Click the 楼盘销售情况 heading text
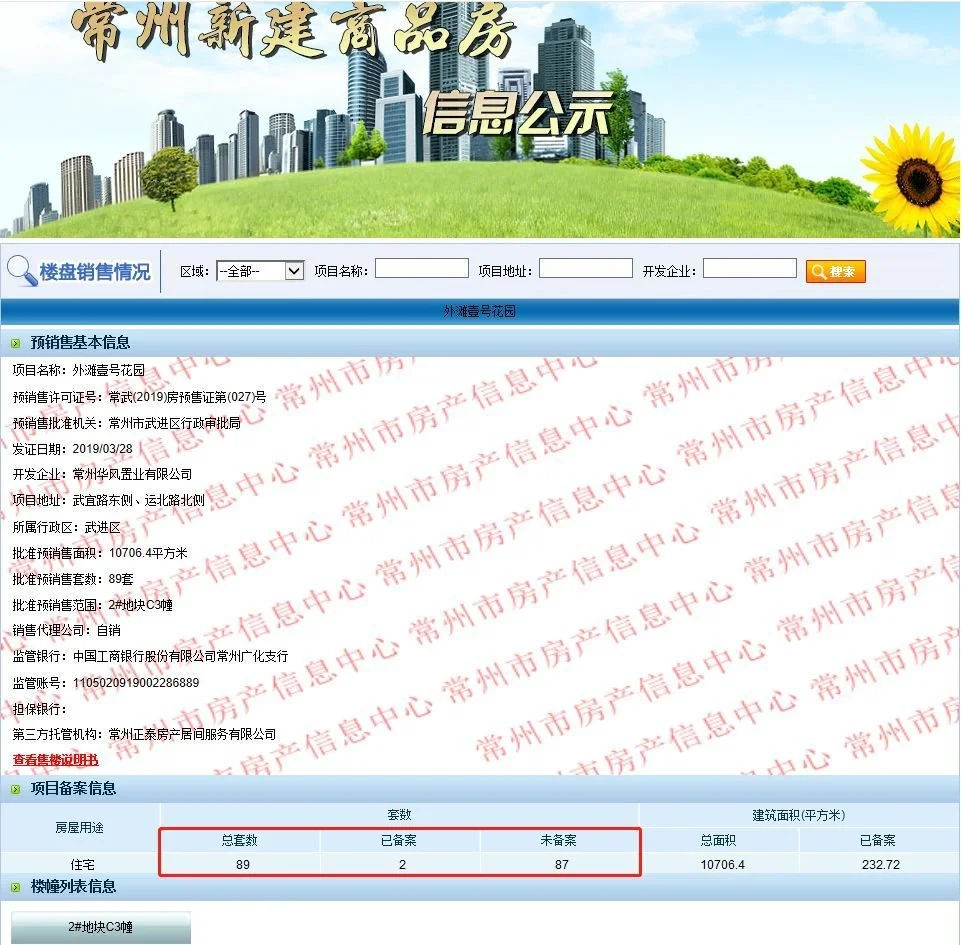961x945 pixels. tap(95, 271)
